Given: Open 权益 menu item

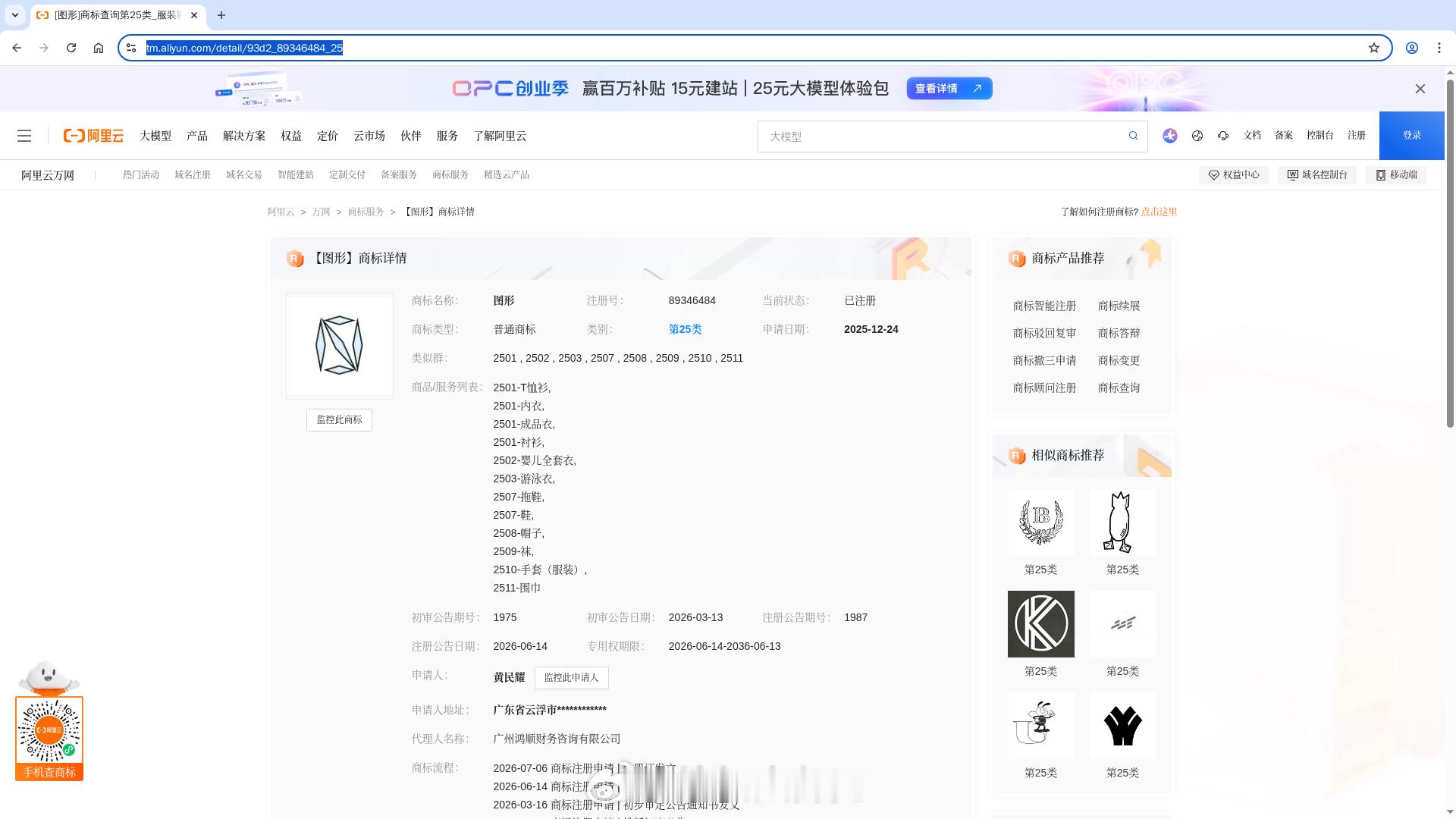Looking at the screenshot, I should point(291,136).
